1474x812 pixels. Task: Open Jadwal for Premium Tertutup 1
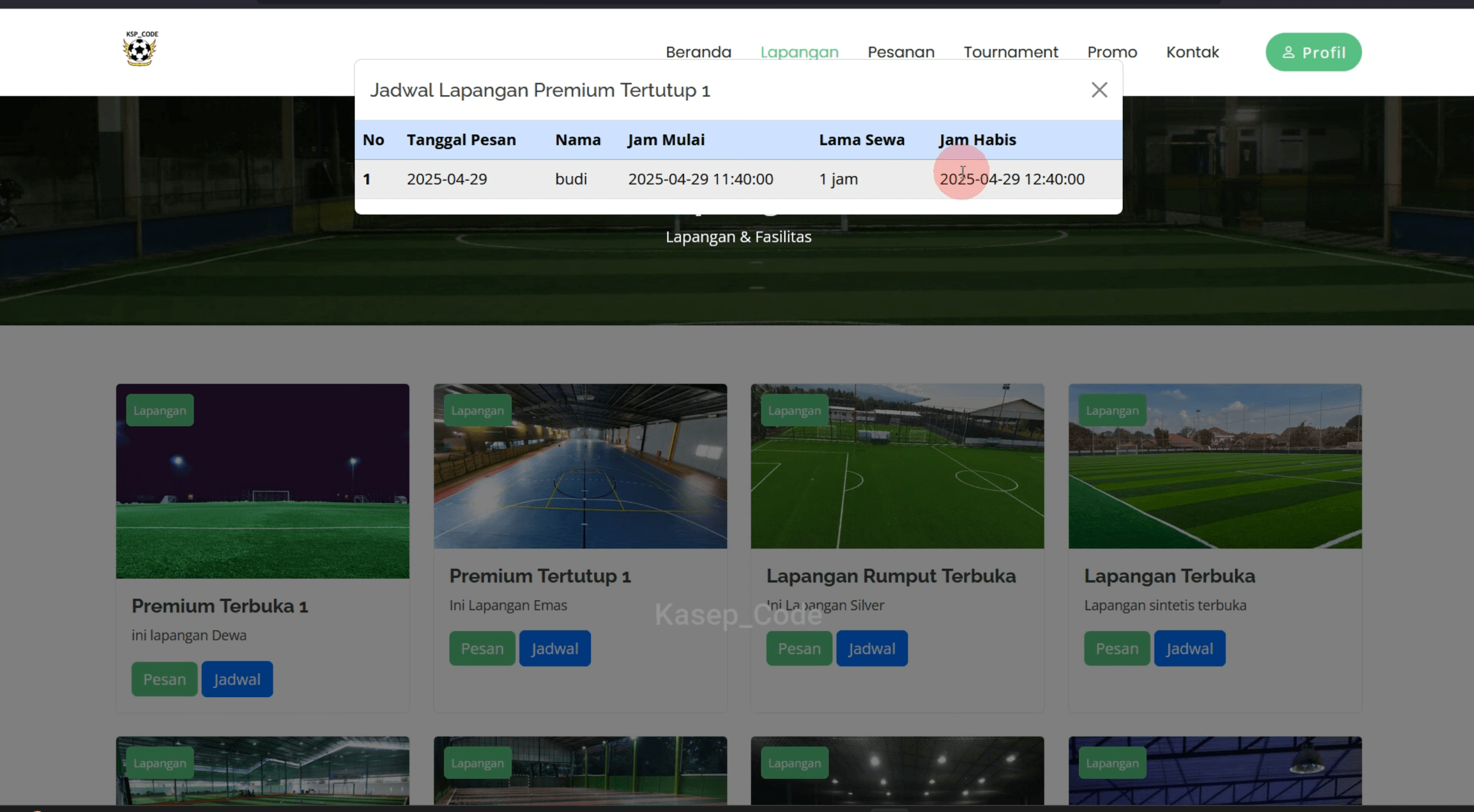555,648
